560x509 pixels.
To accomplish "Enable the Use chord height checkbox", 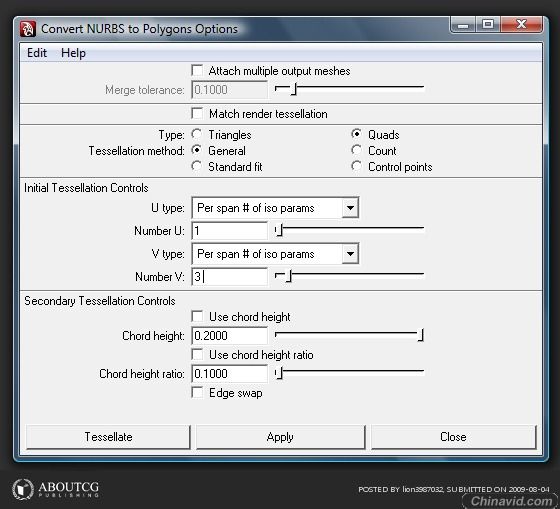I will click(x=197, y=316).
